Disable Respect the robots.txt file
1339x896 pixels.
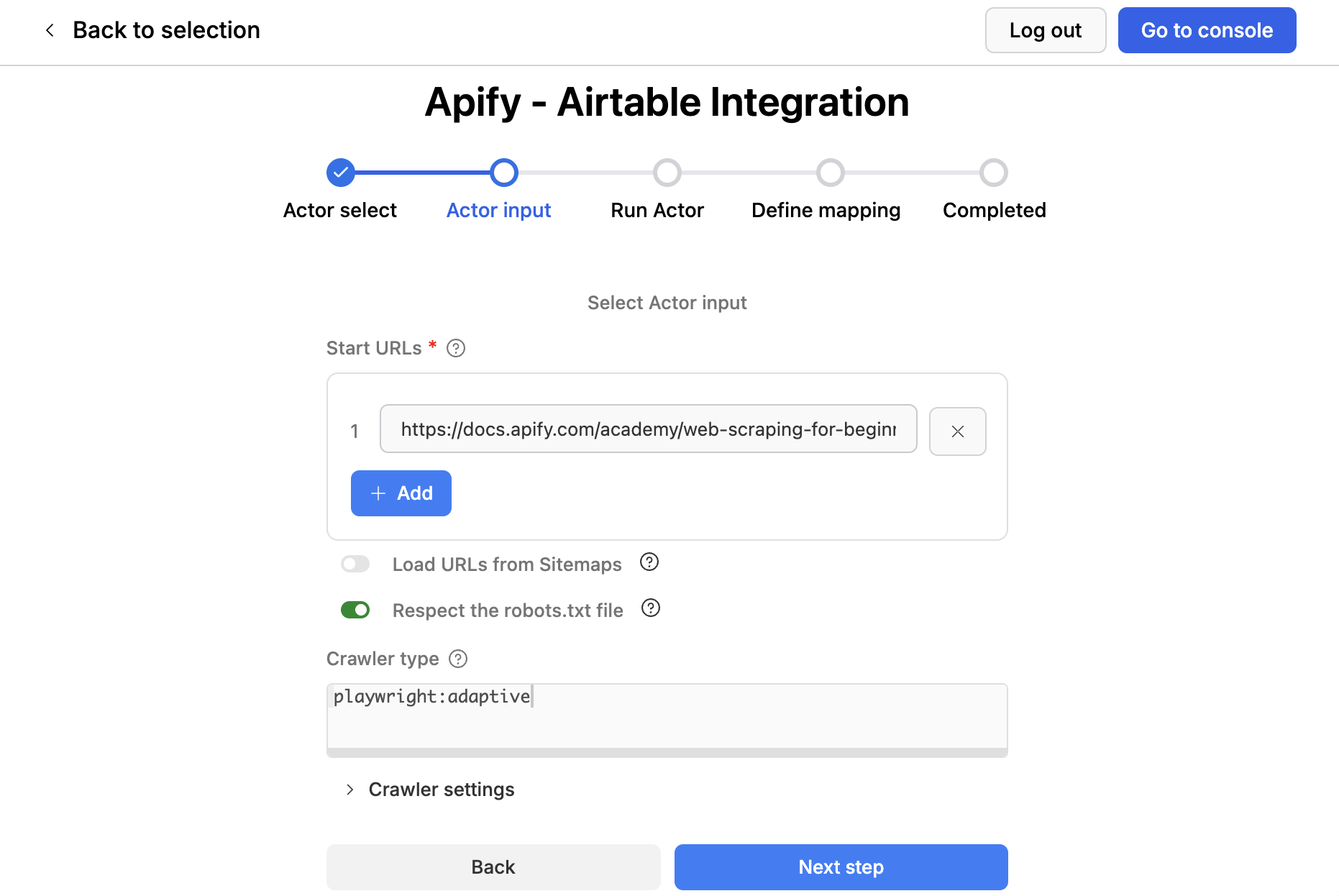click(x=355, y=609)
